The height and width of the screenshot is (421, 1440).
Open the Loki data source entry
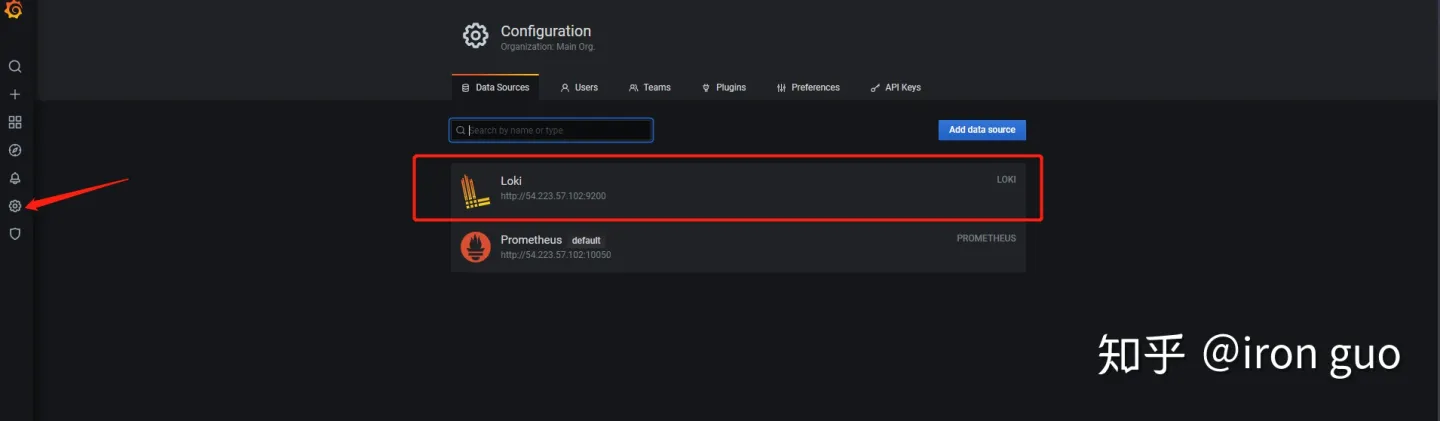tap(738, 191)
